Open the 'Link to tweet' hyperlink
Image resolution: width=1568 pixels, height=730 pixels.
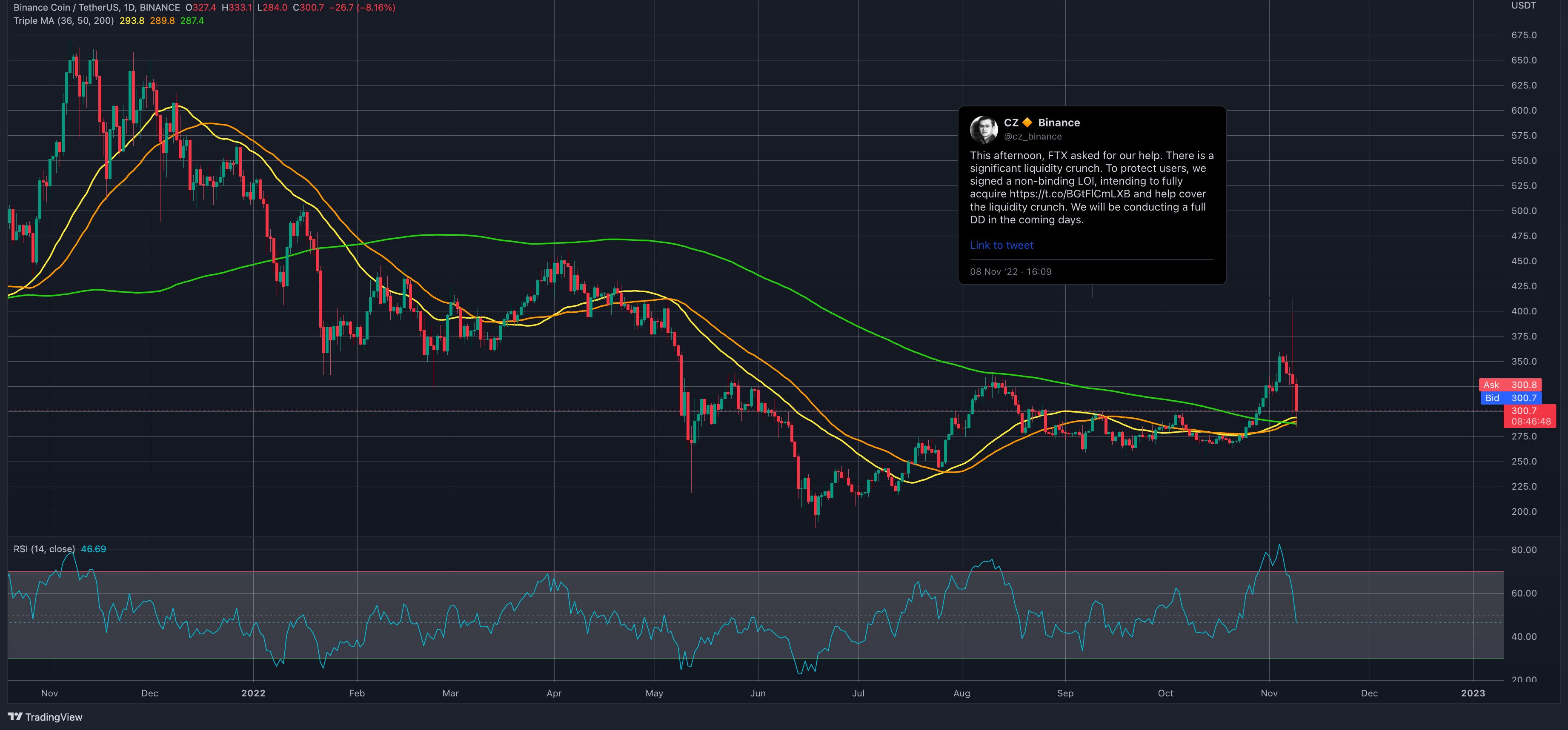coord(1001,245)
